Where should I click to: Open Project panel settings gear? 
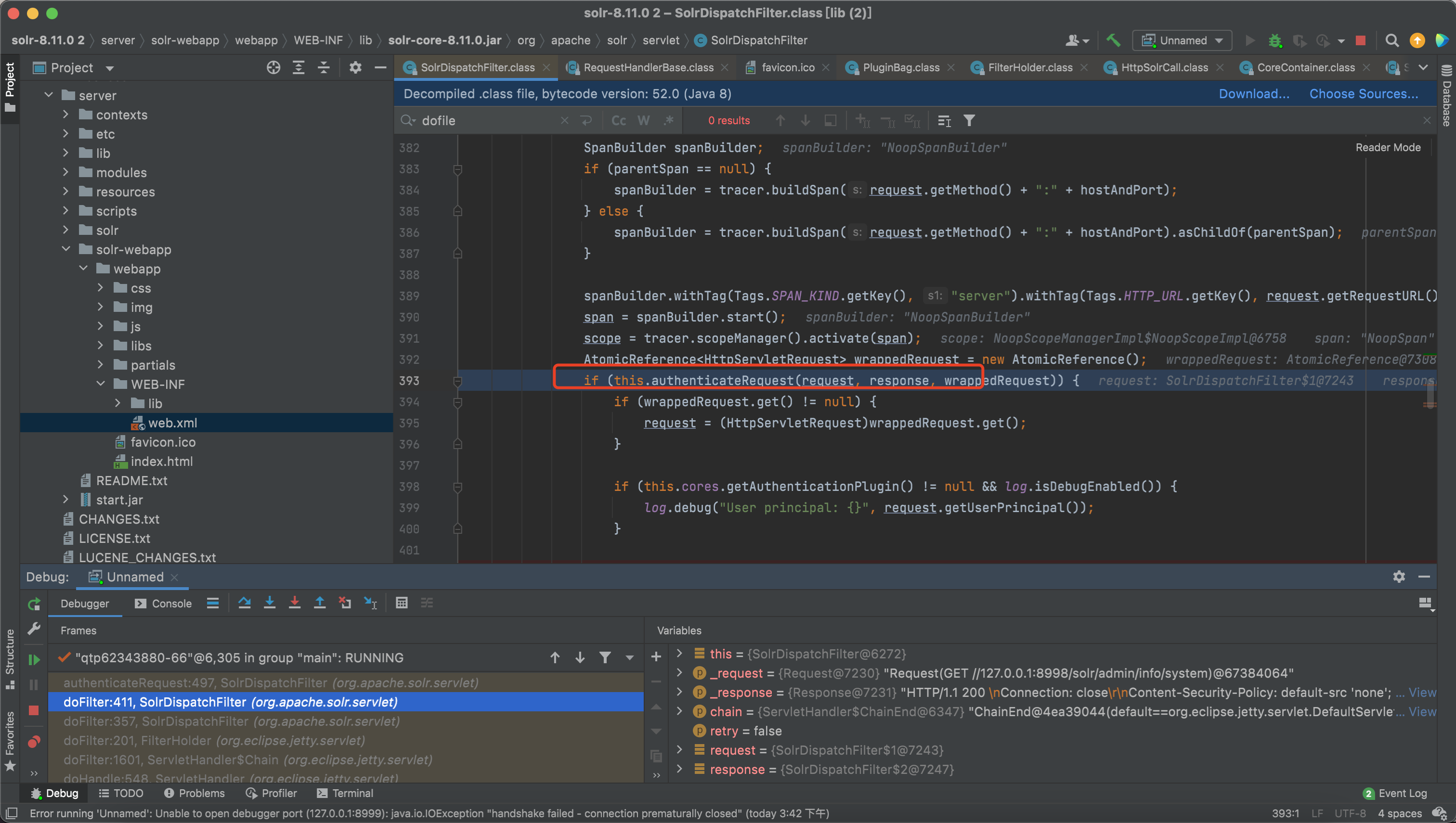(355, 68)
